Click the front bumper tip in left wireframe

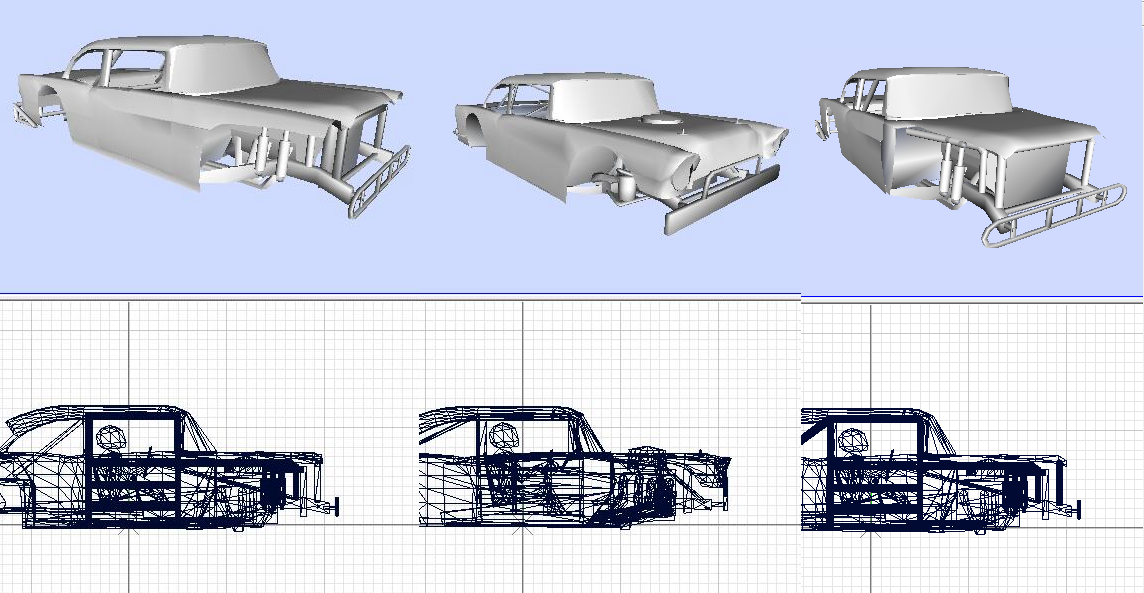[x=337, y=507]
